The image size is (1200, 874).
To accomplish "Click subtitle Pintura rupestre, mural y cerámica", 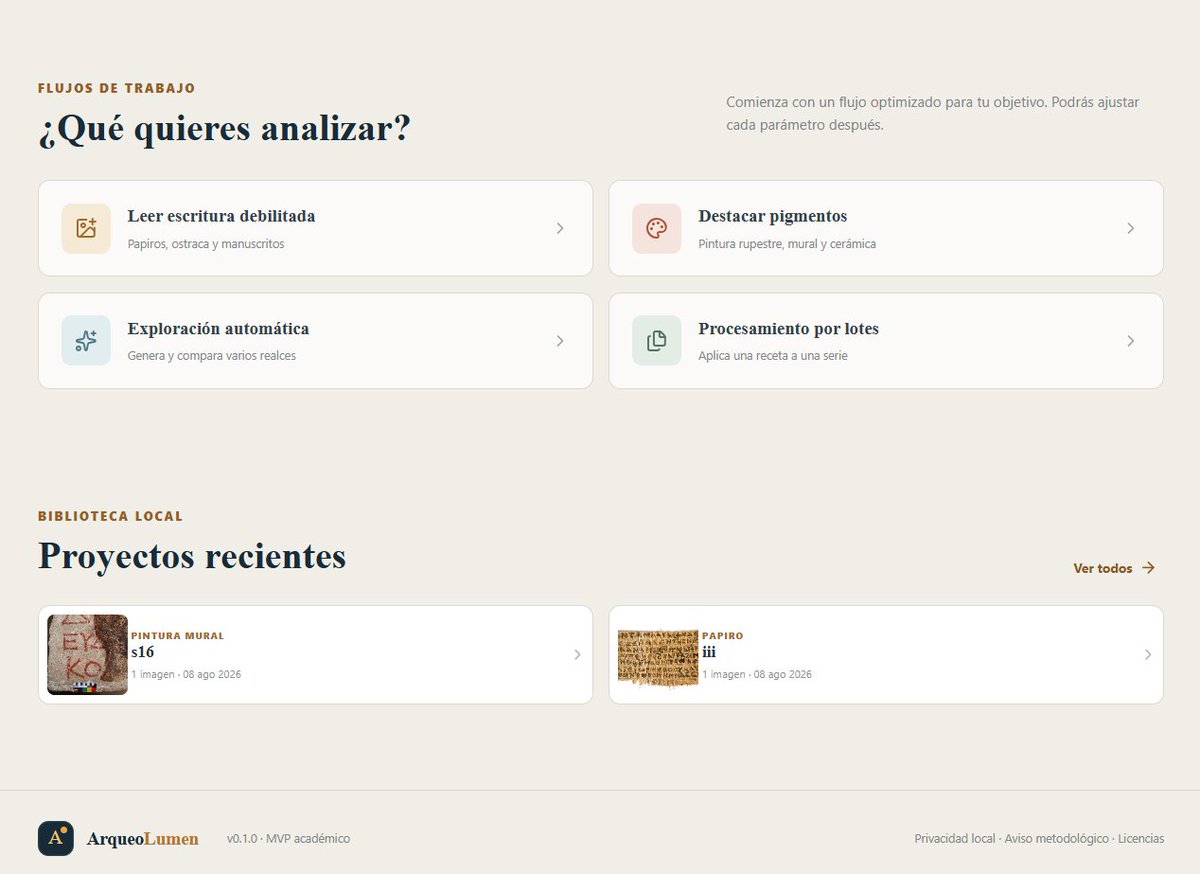I will point(787,244).
